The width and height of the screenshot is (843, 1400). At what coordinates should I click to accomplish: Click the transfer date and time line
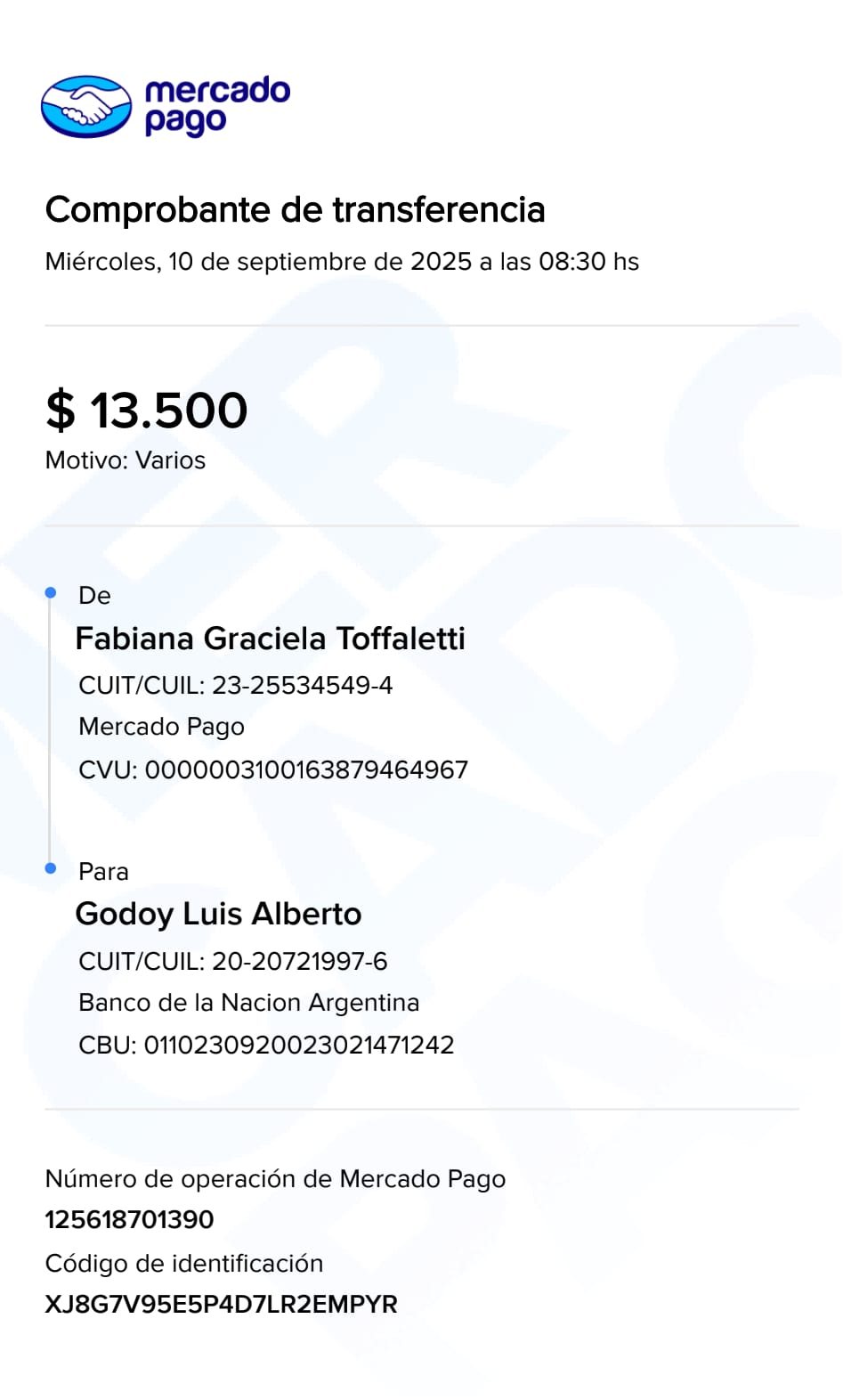pos(342,262)
